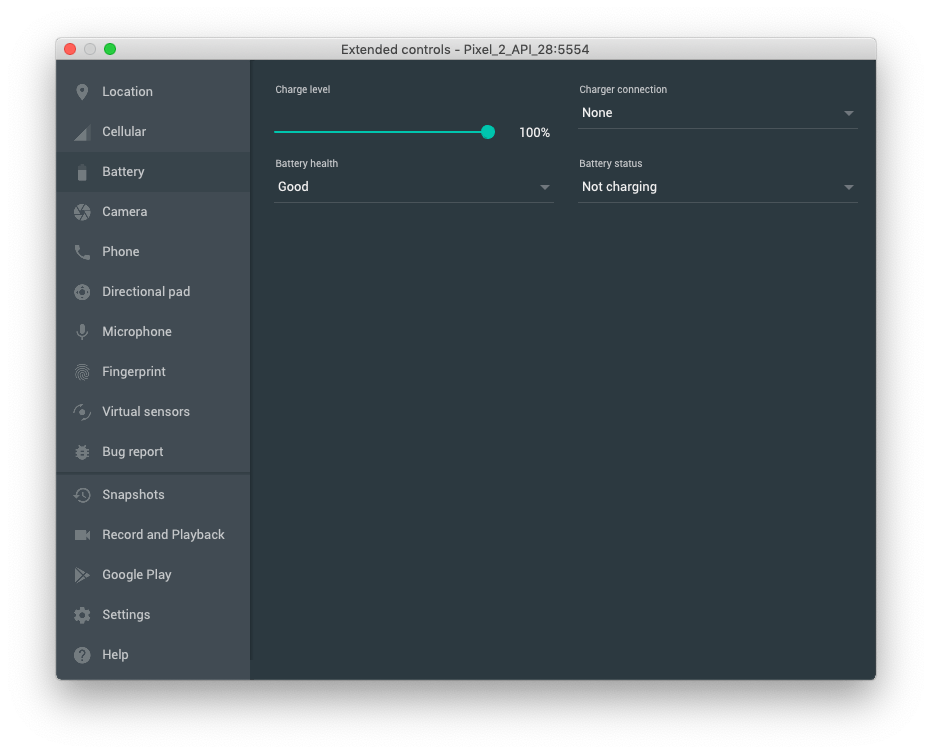932x754 pixels.
Task: Click the Camera aperture icon
Action: pos(82,212)
